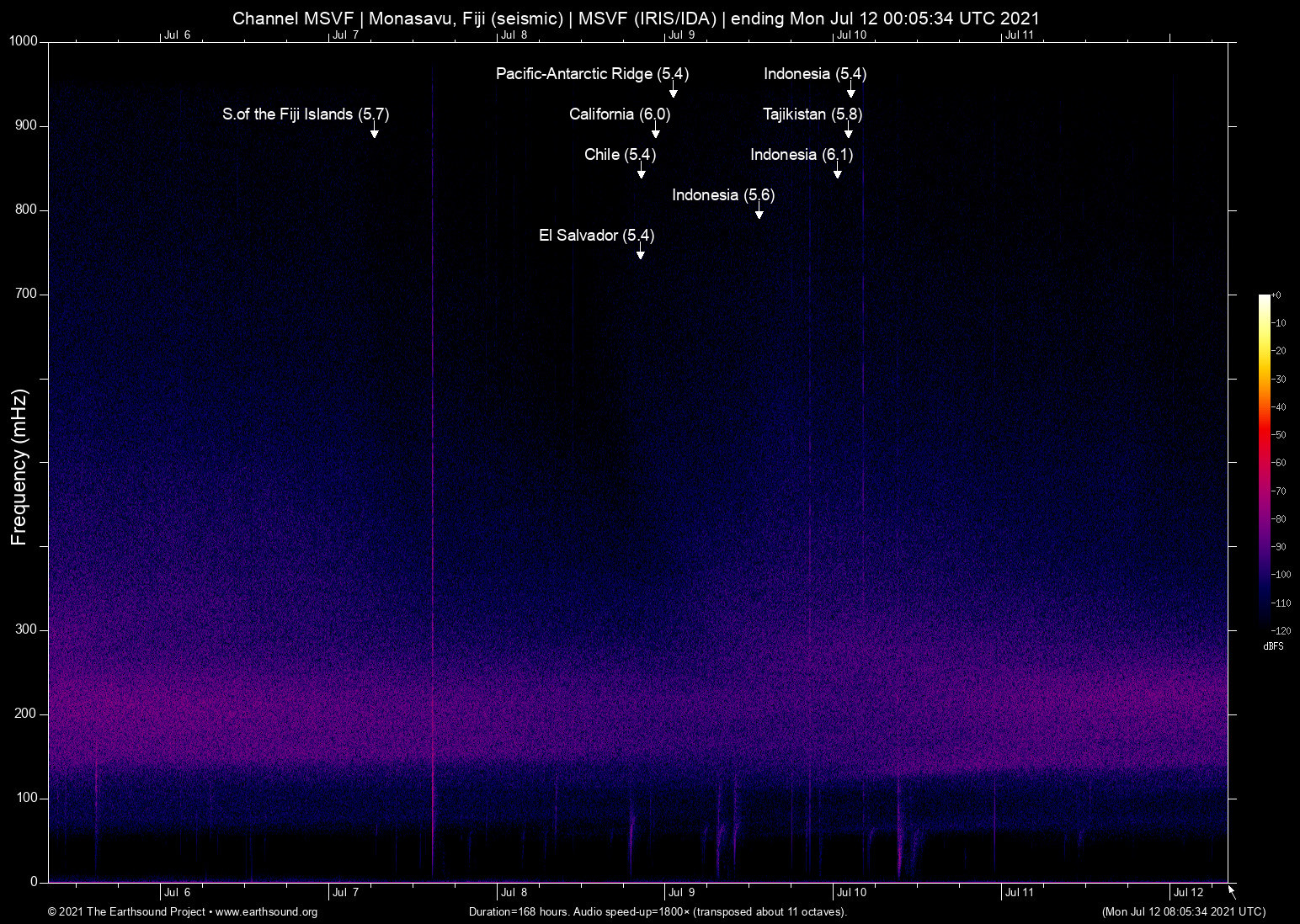This screenshot has width=1300, height=924.
Task: Select the "700" frequency axis tick label
Action: [x=27, y=294]
